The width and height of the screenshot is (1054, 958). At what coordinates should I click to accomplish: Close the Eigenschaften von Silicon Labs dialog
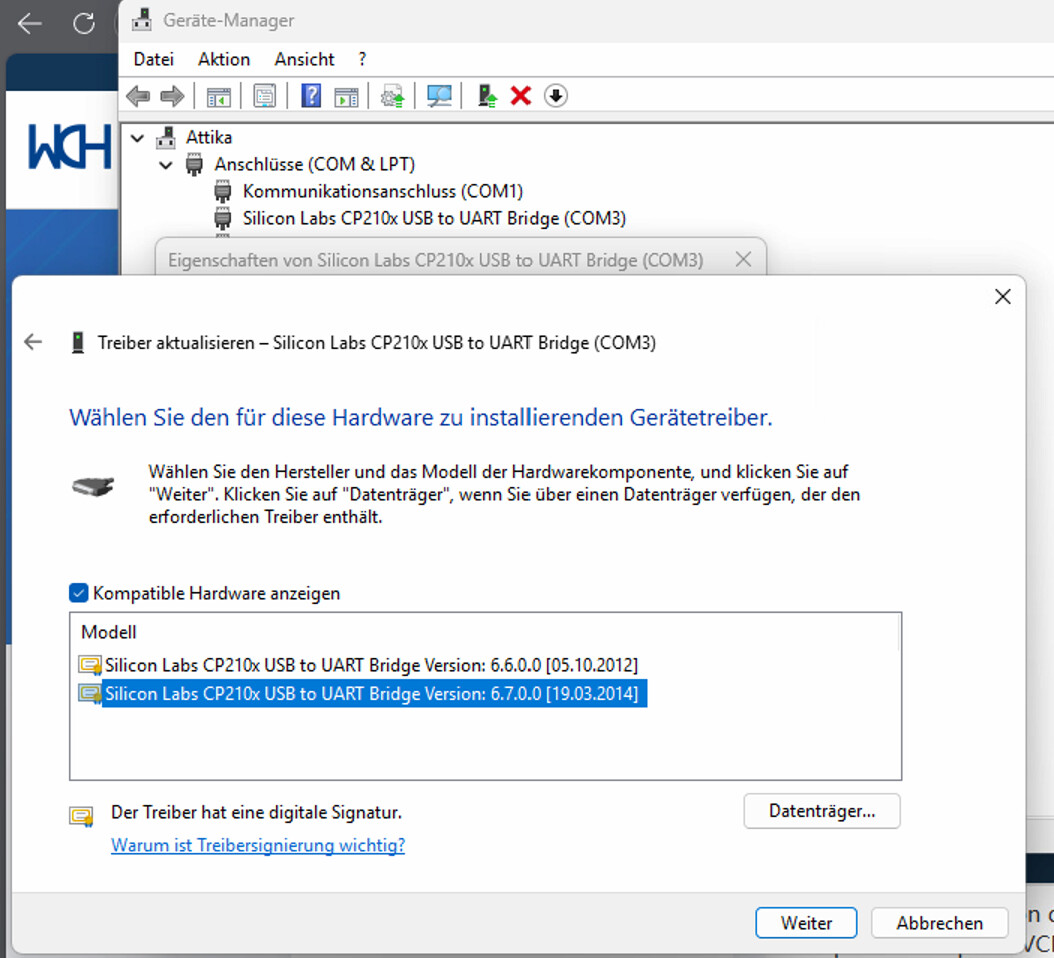743,260
